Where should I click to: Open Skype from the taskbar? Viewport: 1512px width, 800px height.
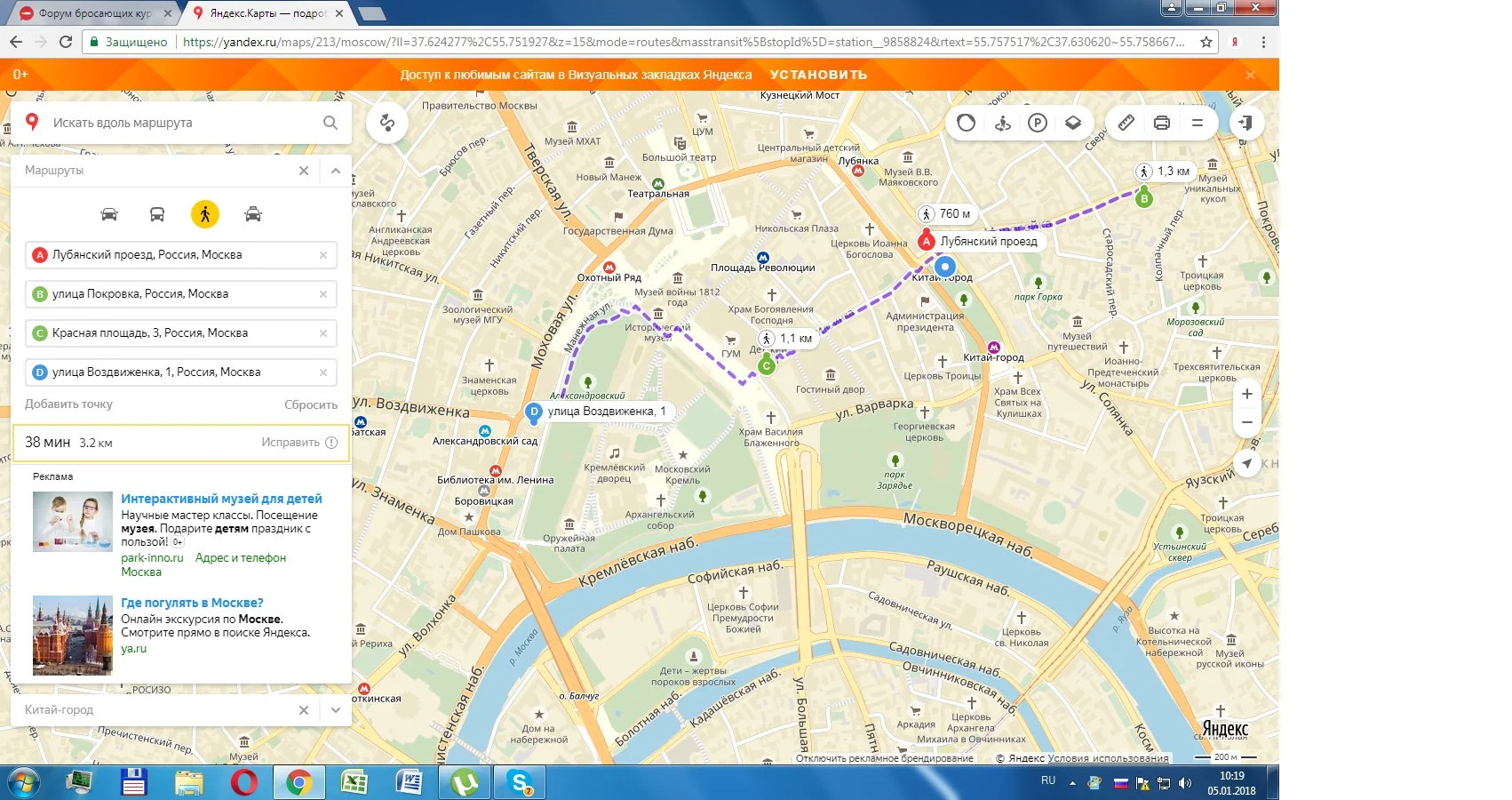520,783
